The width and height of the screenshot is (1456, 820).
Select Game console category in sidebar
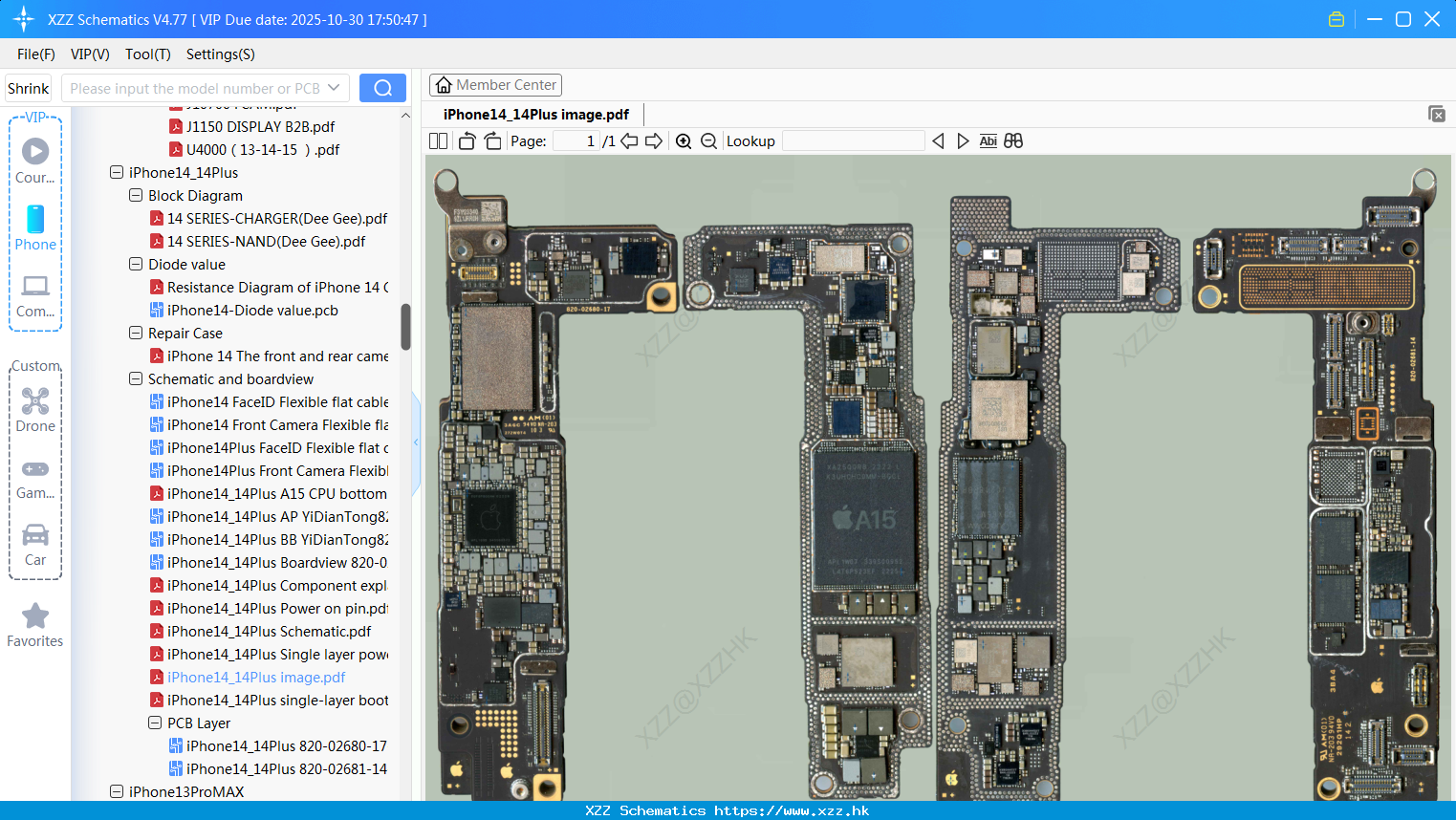35,479
